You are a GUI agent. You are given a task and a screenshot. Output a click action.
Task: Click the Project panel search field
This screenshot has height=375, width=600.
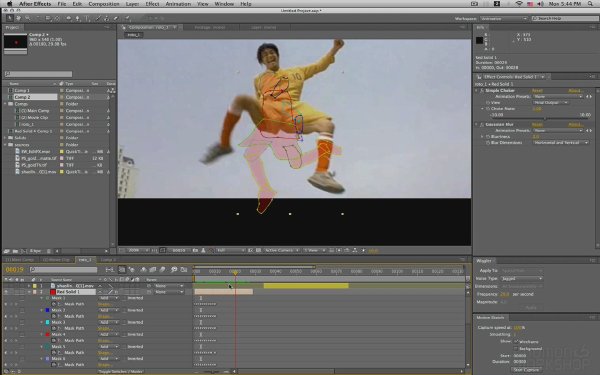[38, 74]
